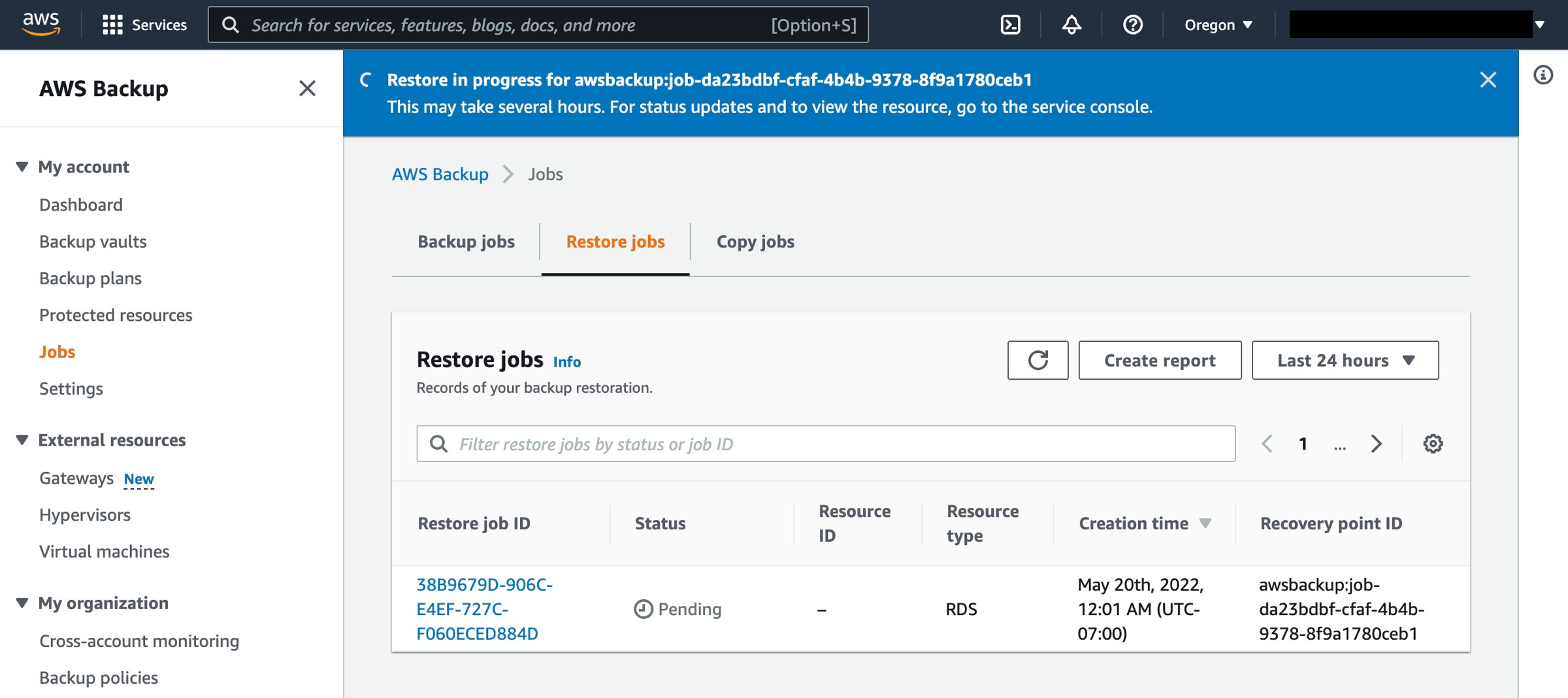Viewport: 1568px width, 698px height.
Task: Click the Restore job ID column header
Action: tap(474, 523)
